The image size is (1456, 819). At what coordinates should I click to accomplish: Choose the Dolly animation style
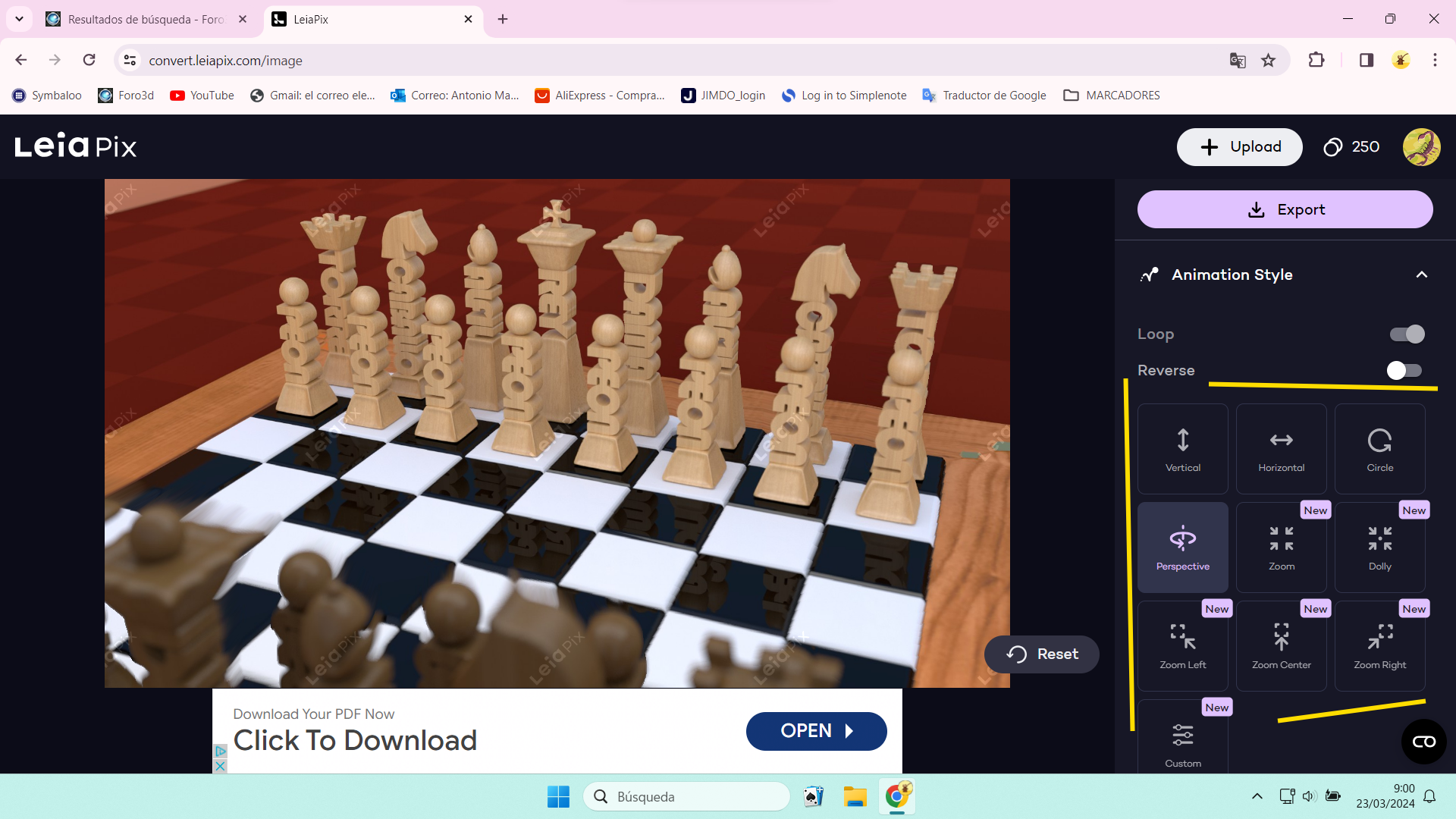click(x=1379, y=548)
